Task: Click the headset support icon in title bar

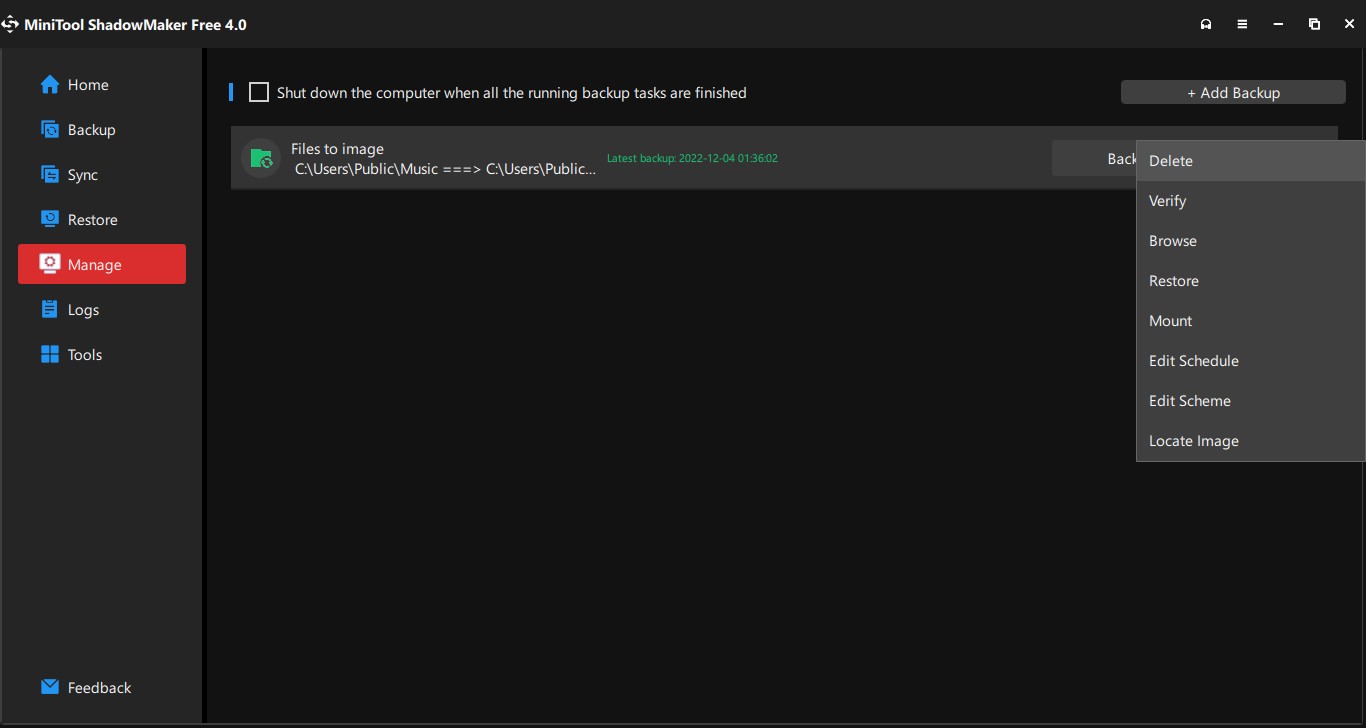Action: point(1206,24)
